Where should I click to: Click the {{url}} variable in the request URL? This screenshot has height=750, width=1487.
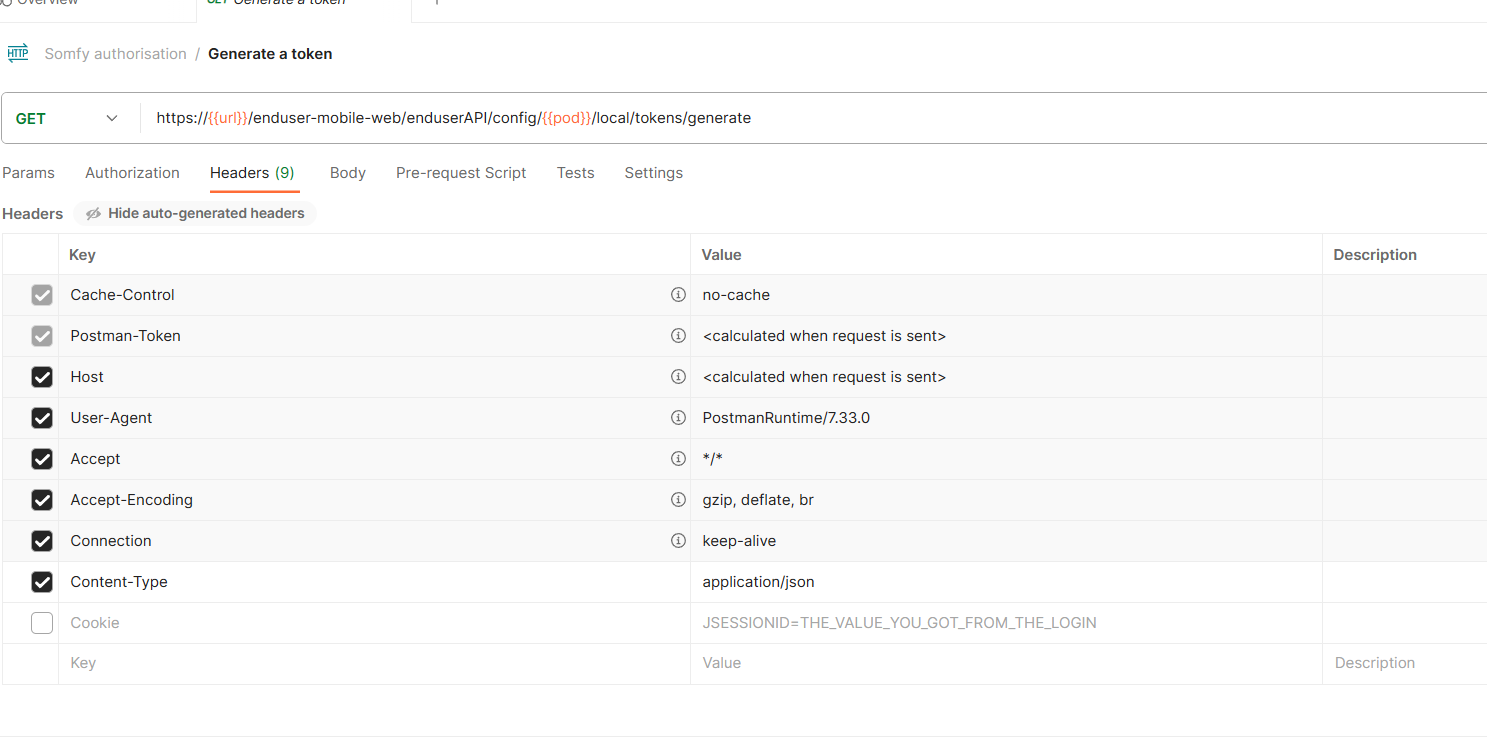(x=225, y=117)
